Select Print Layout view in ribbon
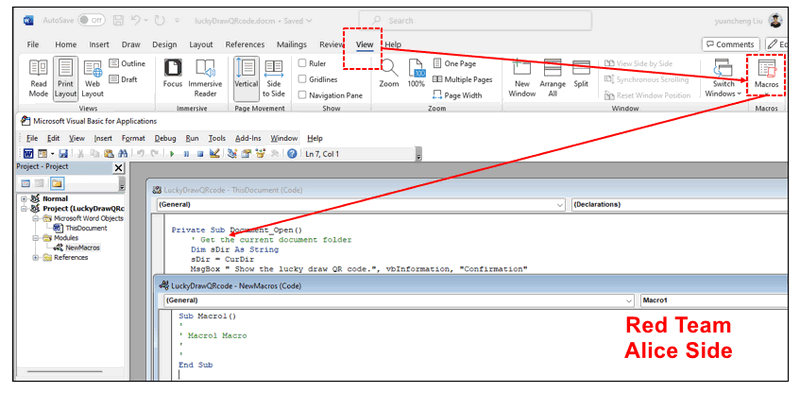 point(66,78)
